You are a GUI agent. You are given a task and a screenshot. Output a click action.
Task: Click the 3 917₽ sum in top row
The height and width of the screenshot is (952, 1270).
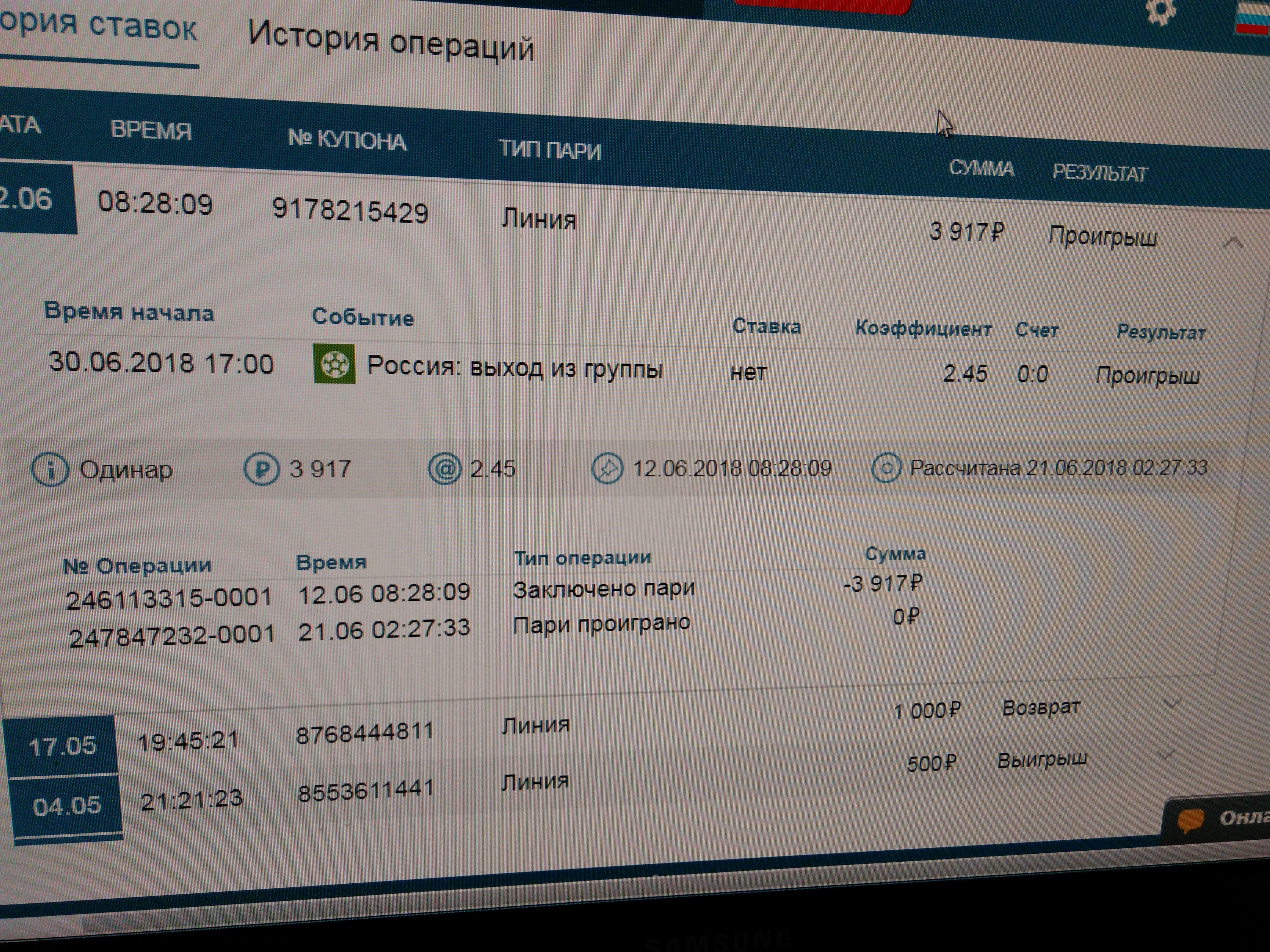pyautogui.click(x=967, y=232)
